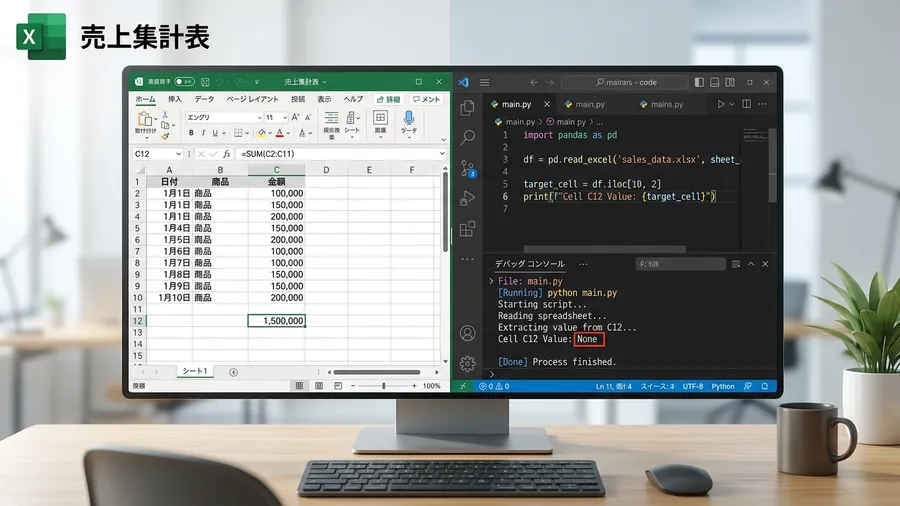Image resolution: width=900 pixels, height=506 pixels.
Task: Toggle the primary sidebar layout icon in VS Code
Action: pyautogui.click(x=699, y=83)
